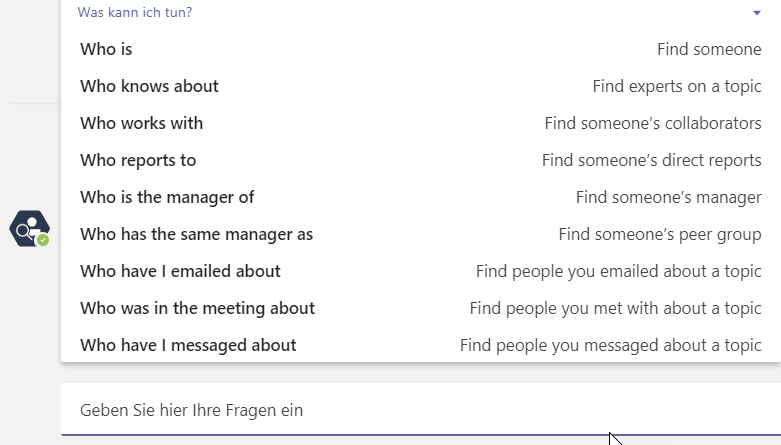This screenshot has height=445, width=781.
Task: Click 'Find someone's peer group' description
Action: click(660, 234)
